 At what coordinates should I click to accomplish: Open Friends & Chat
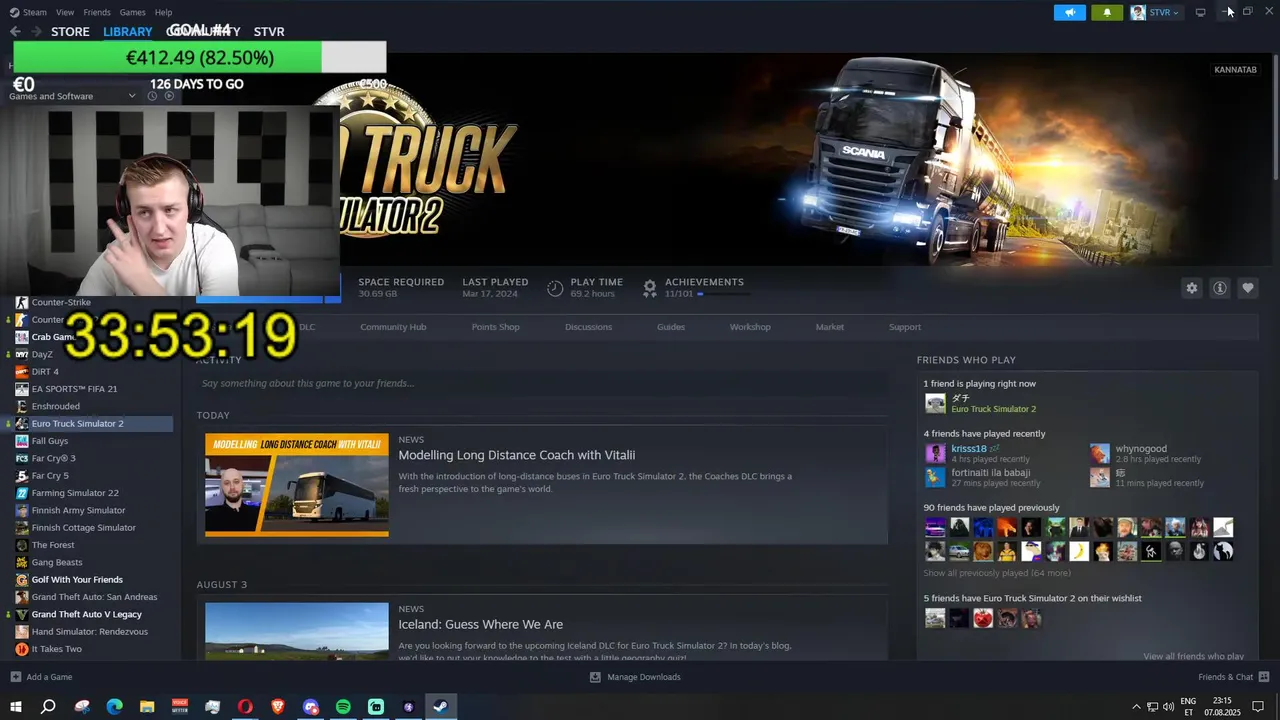click(1233, 677)
